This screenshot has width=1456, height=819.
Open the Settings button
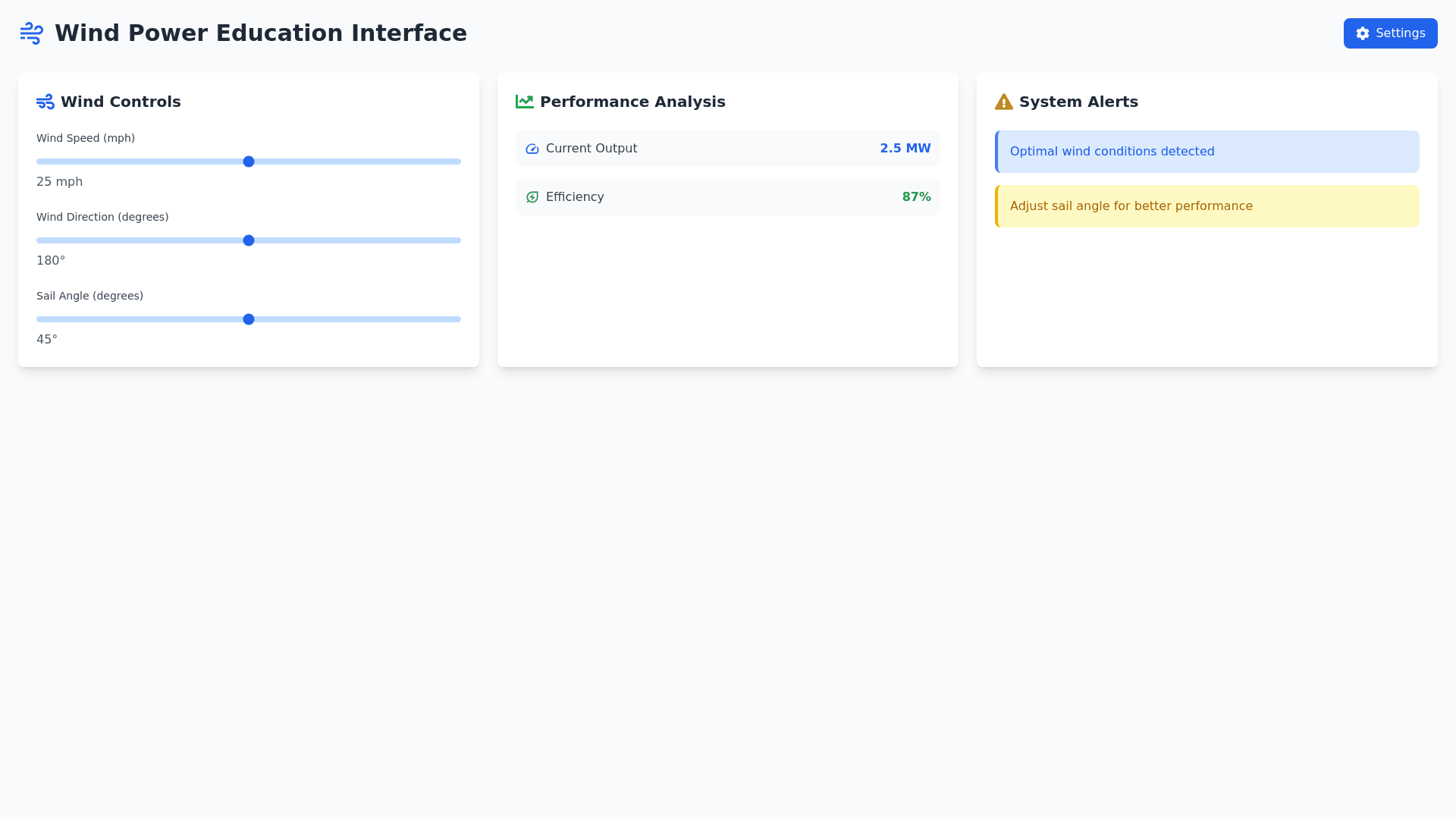1390,33
